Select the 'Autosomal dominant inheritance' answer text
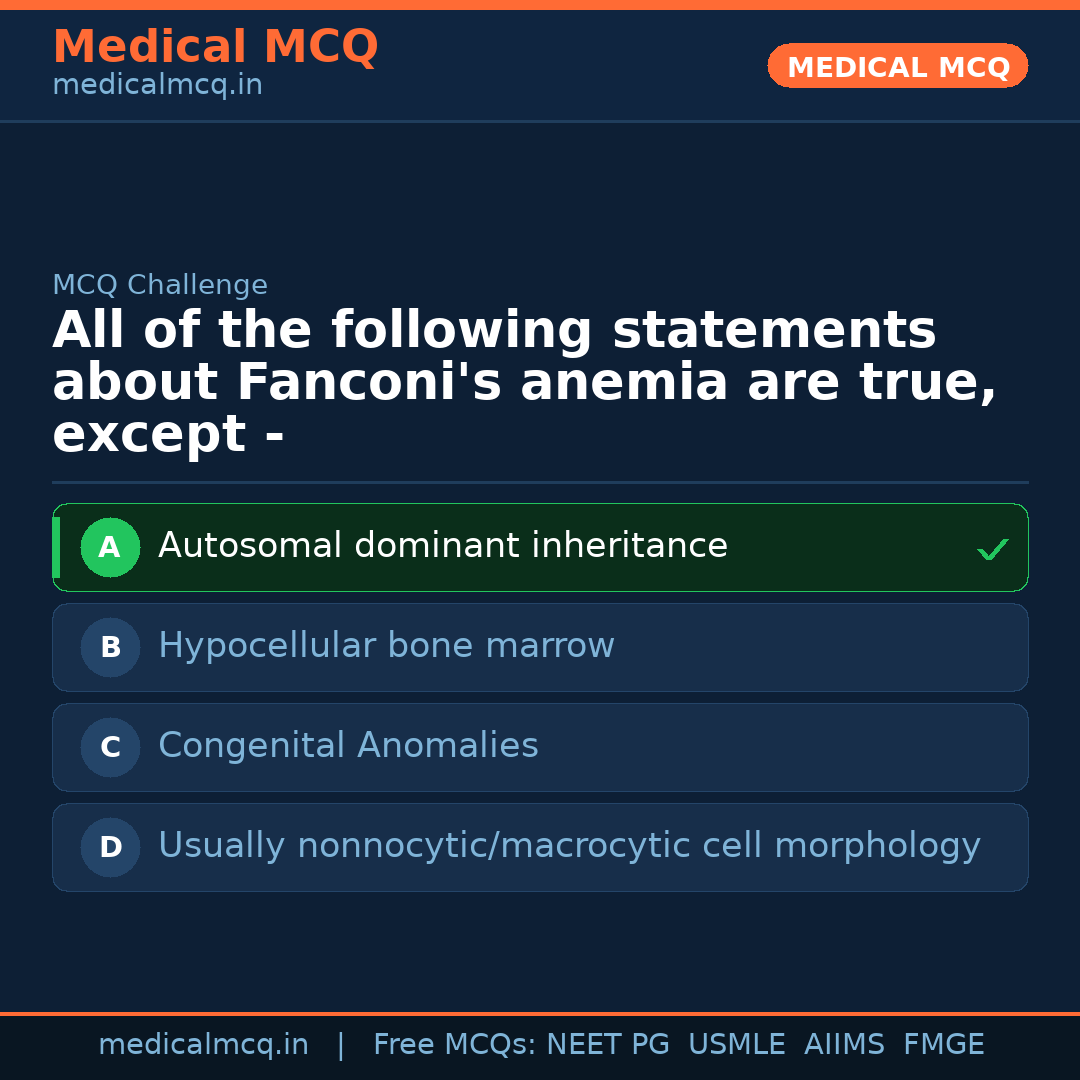This screenshot has width=1080, height=1080. [442, 546]
